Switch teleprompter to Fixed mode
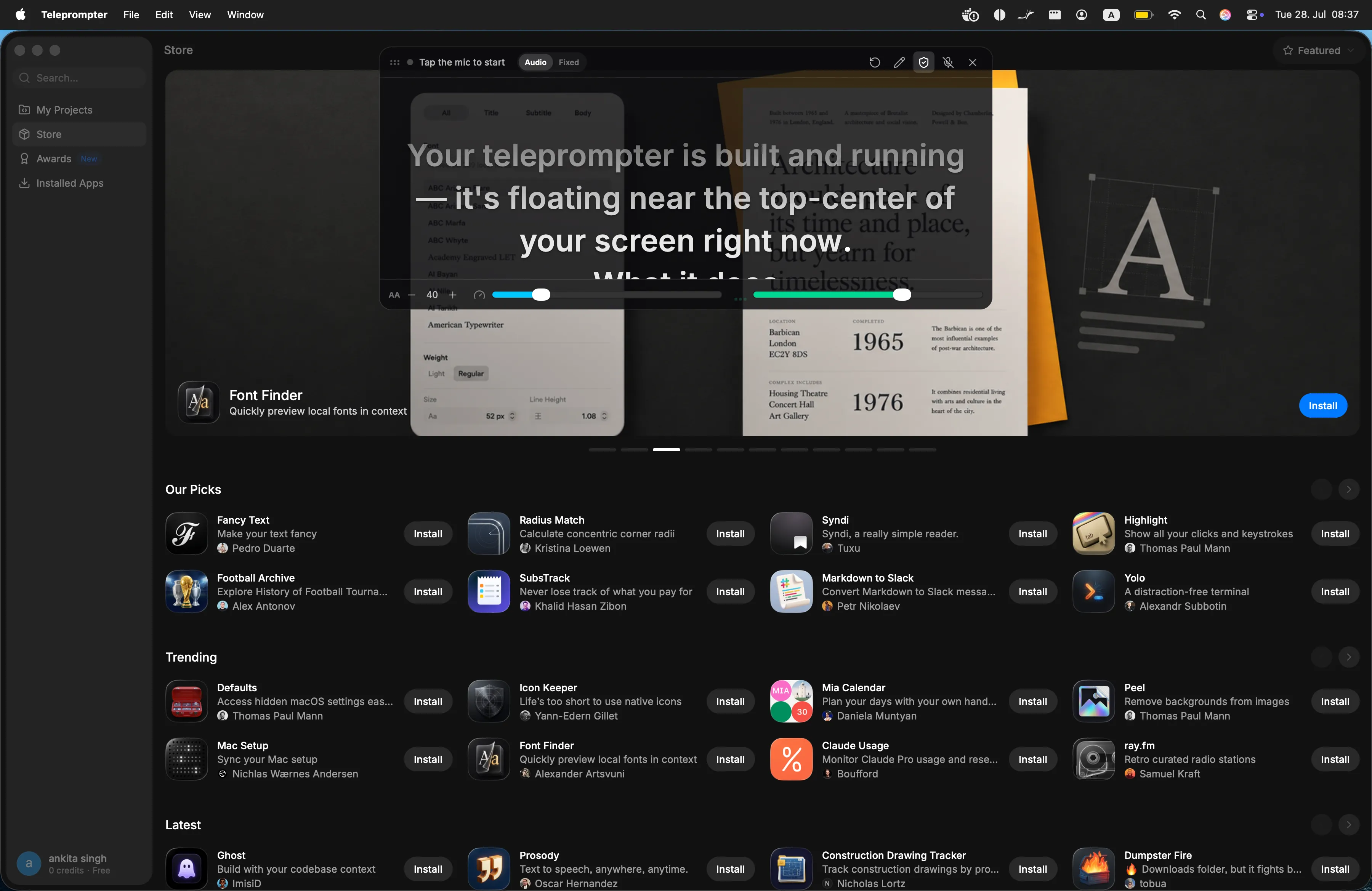The image size is (1372, 891). (568, 62)
